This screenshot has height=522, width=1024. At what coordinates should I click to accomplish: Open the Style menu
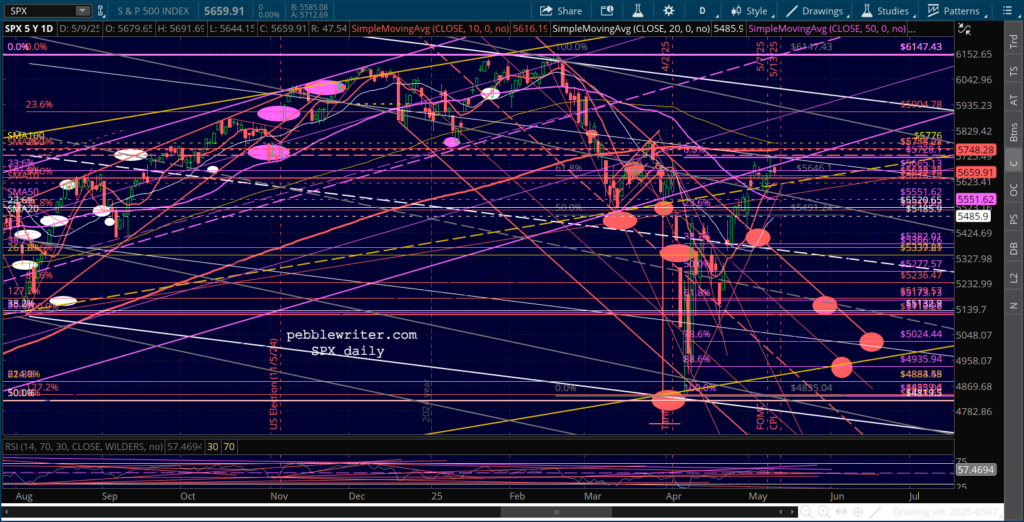click(749, 11)
